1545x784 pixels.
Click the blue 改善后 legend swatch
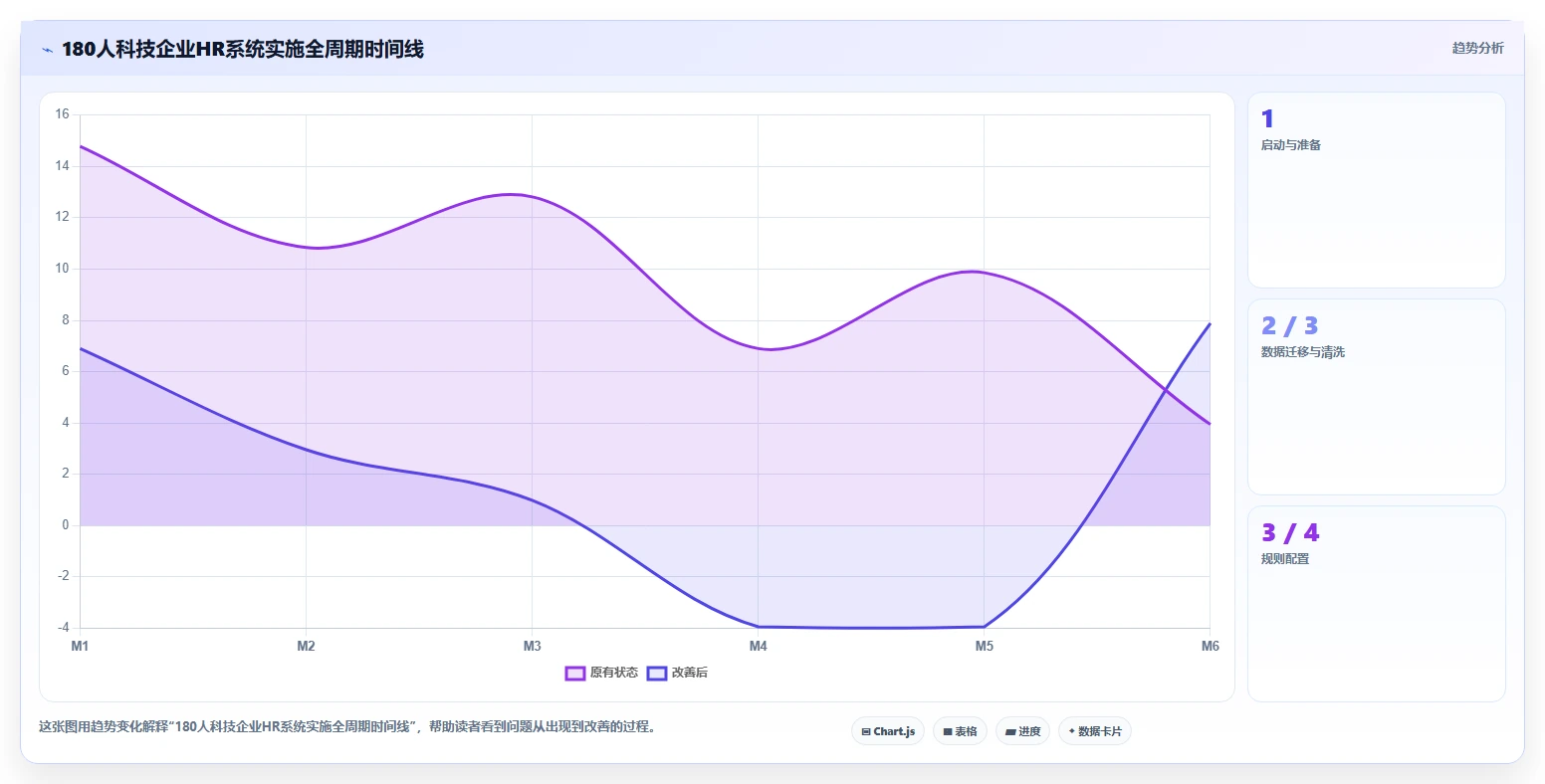pos(657,673)
